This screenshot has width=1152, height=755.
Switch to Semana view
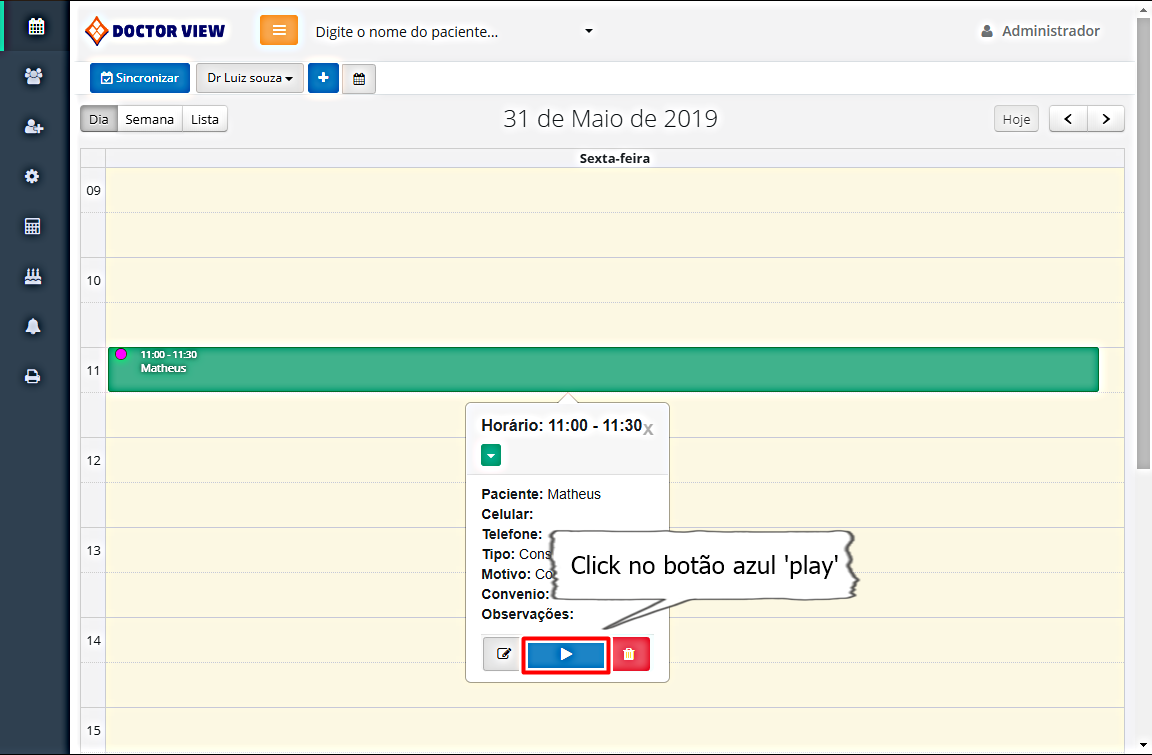pos(149,119)
